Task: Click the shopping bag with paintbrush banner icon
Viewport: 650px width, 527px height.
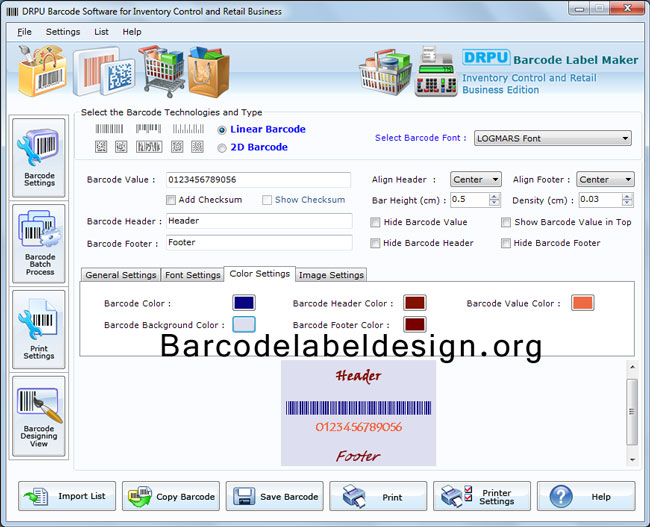Action: tap(41, 71)
